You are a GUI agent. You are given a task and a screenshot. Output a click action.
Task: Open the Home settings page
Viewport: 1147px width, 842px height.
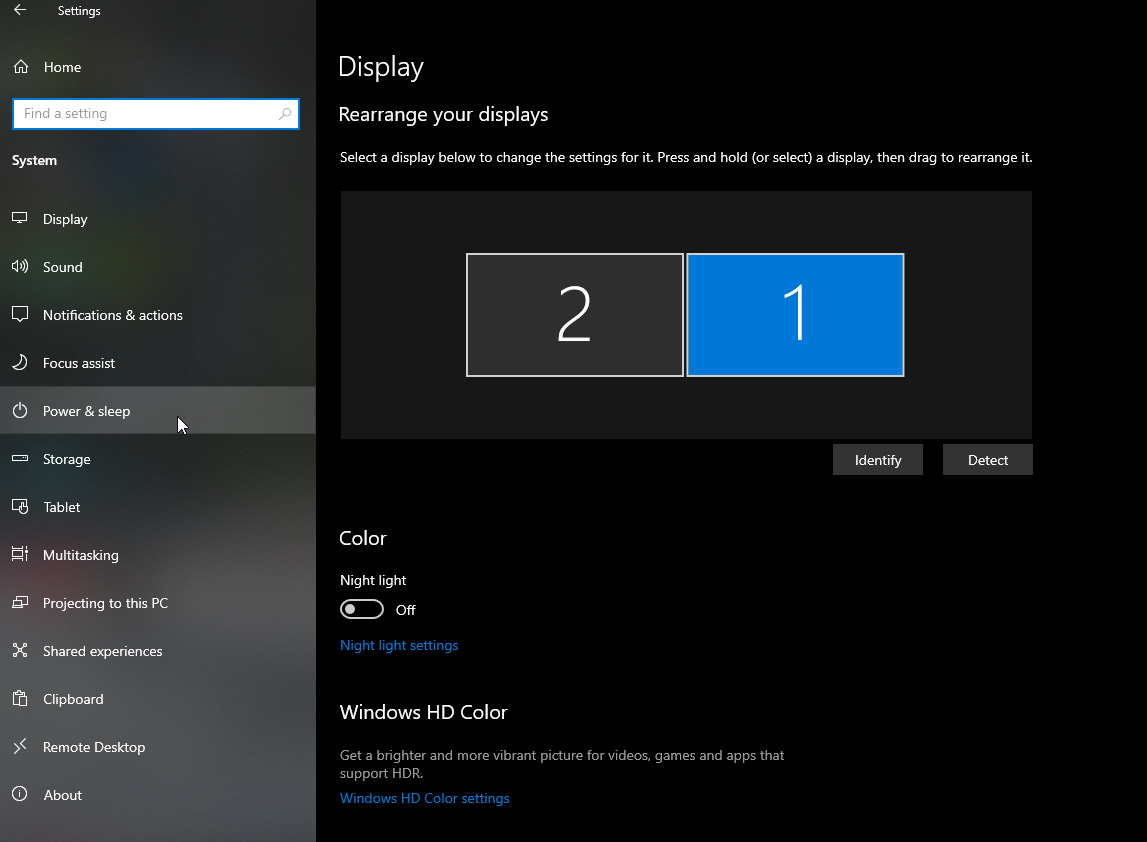pos(62,67)
